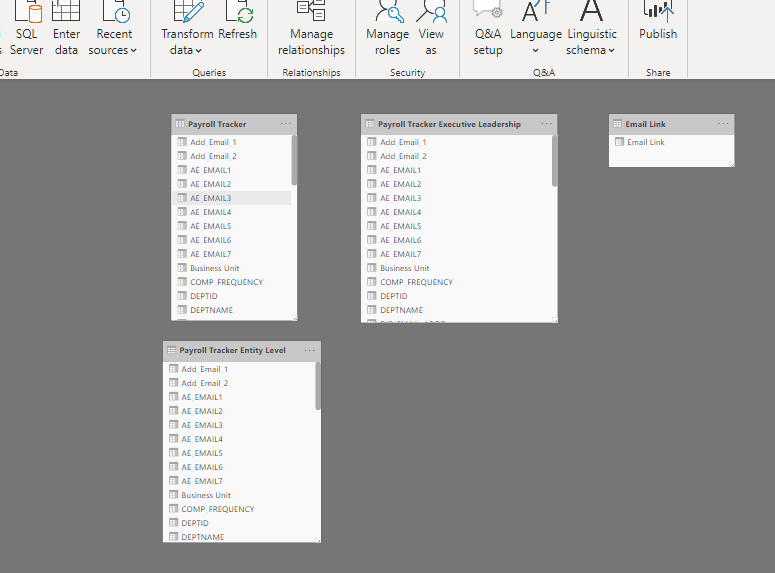Select AE_EMAIL5 in Payroll Tracker table
Image resolution: width=775 pixels, height=573 pixels.
231,226
